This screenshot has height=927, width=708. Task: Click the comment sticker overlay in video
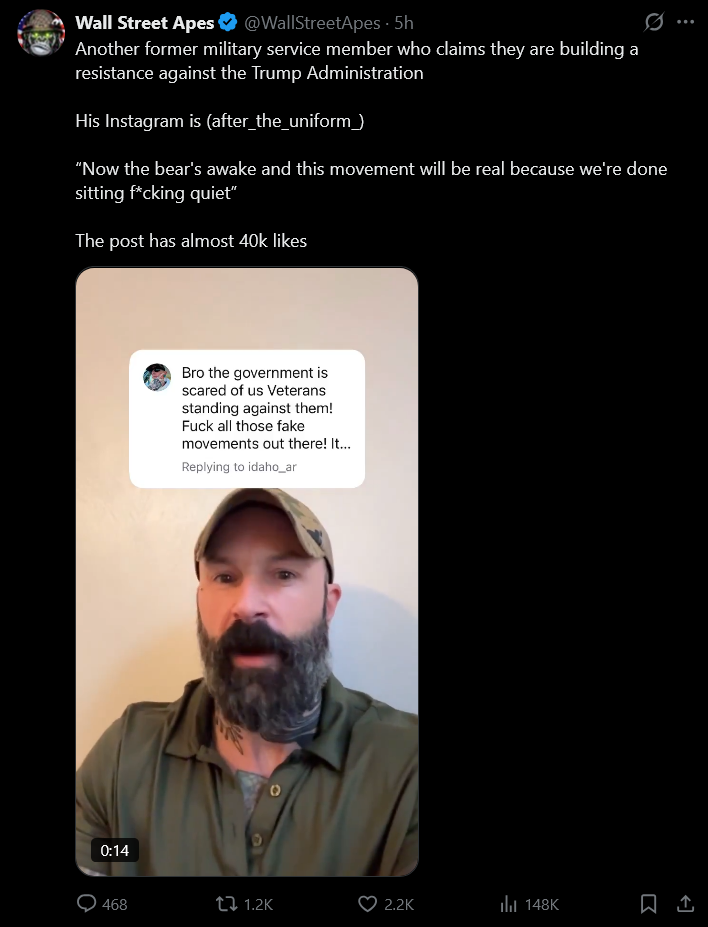(x=247, y=419)
